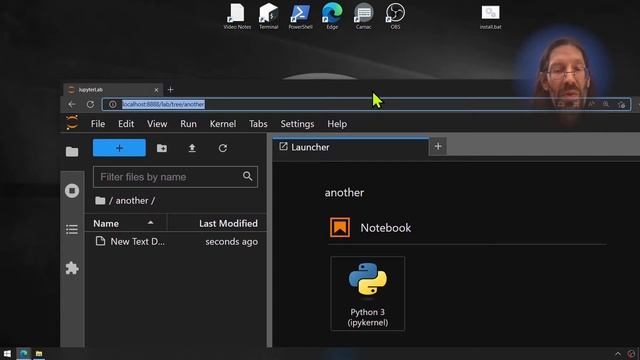640x360 pixels.
Task: Open Extension Manager puzzle icon
Action: pyautogui.click(x=72, y=268)
